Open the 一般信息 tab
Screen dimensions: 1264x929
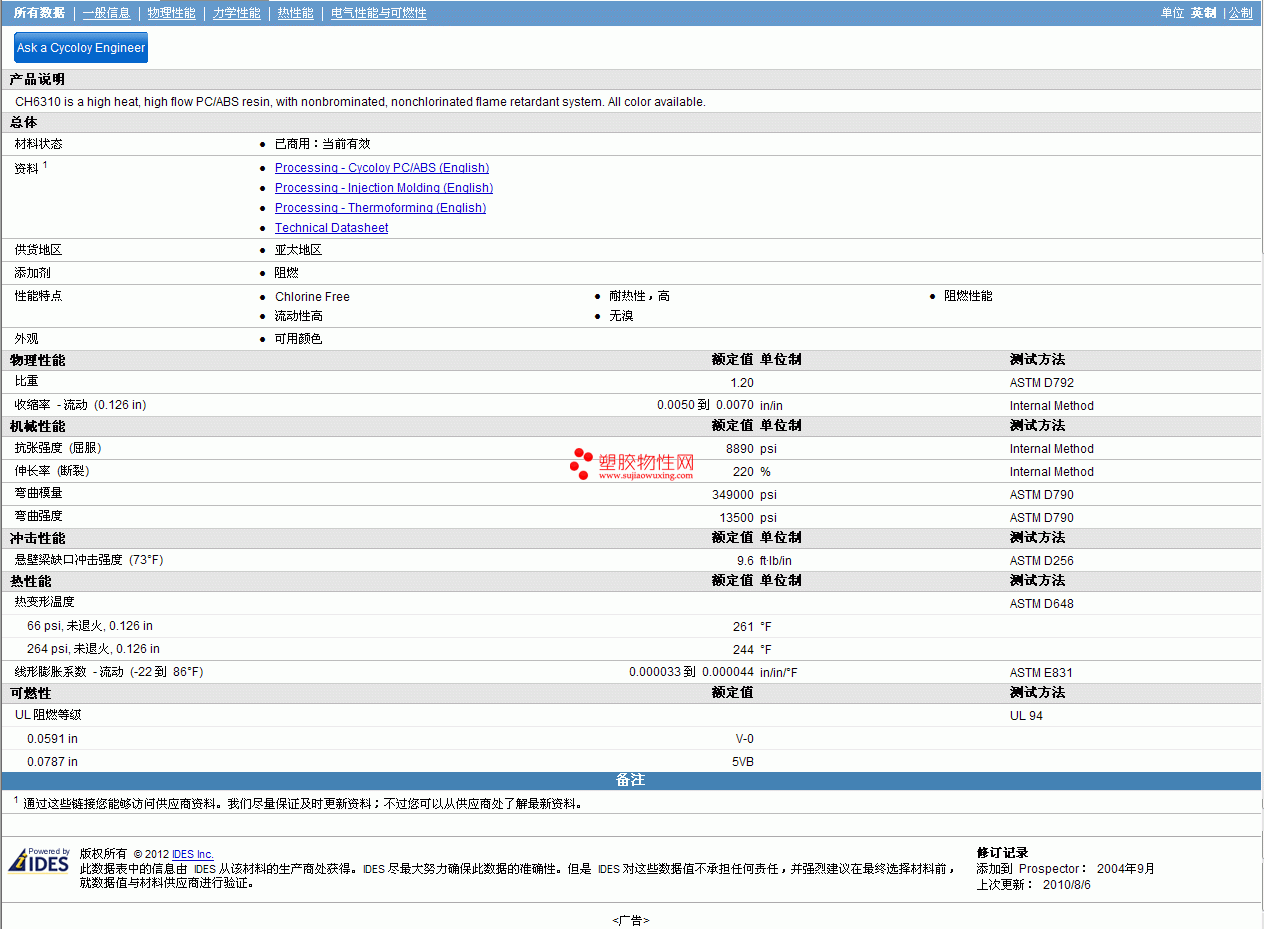point(106,13)
